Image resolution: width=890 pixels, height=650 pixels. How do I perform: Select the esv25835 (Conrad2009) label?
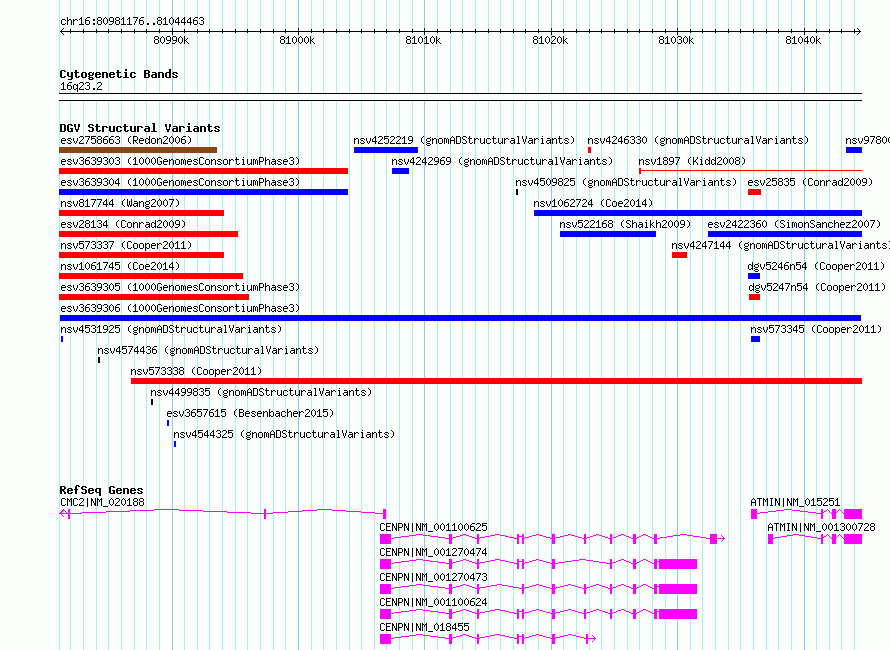810,182
